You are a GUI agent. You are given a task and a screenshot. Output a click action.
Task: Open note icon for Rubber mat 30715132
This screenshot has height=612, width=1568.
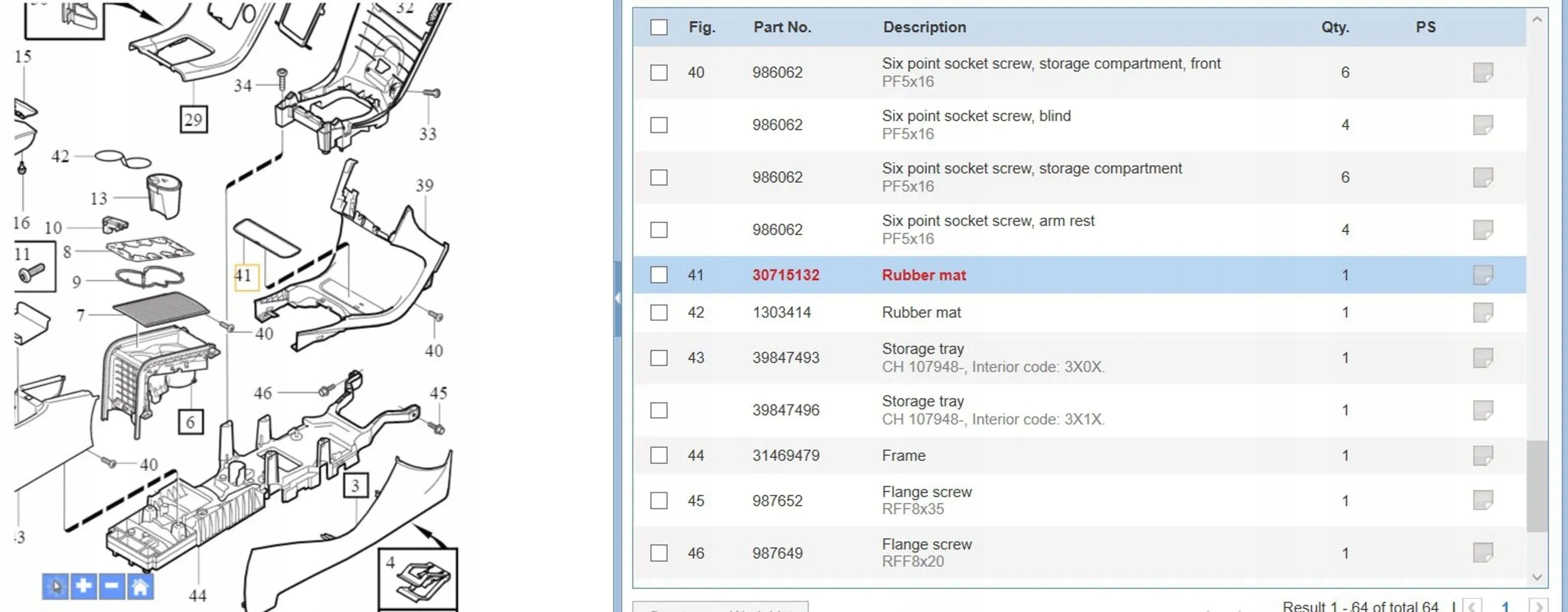[x=1483, y=275]
